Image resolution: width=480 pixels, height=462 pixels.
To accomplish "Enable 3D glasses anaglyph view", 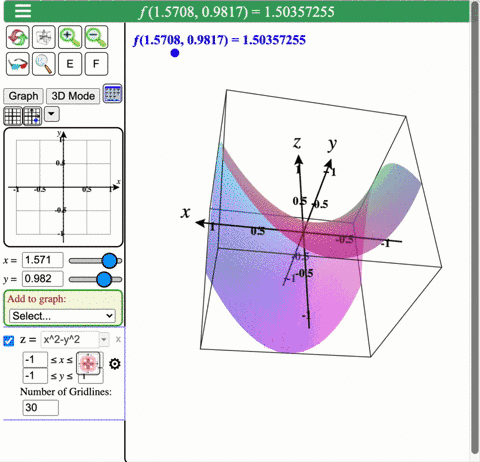I will coord(18,64).
